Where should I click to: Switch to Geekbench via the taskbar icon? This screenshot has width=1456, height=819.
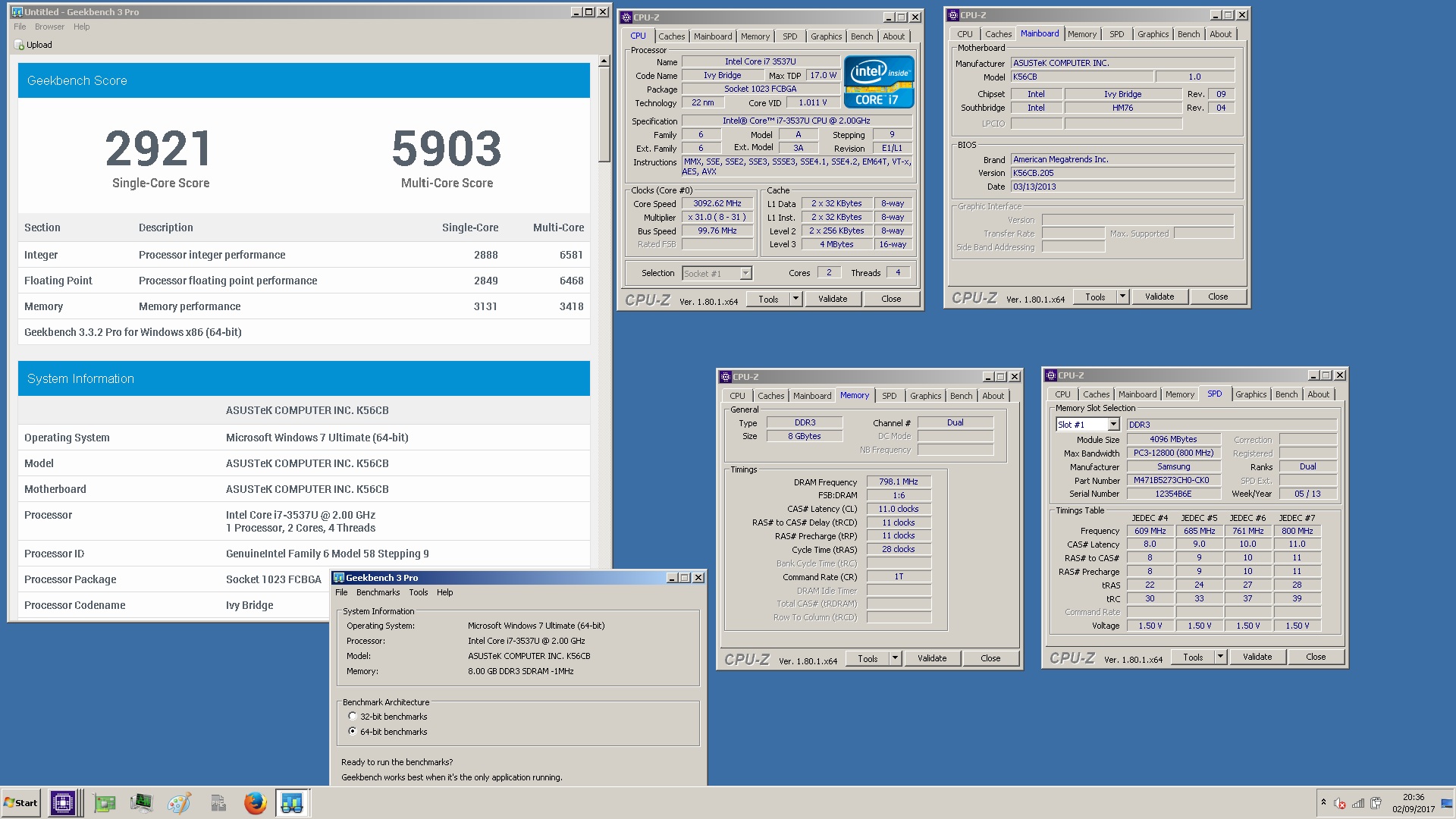(292, 803)
